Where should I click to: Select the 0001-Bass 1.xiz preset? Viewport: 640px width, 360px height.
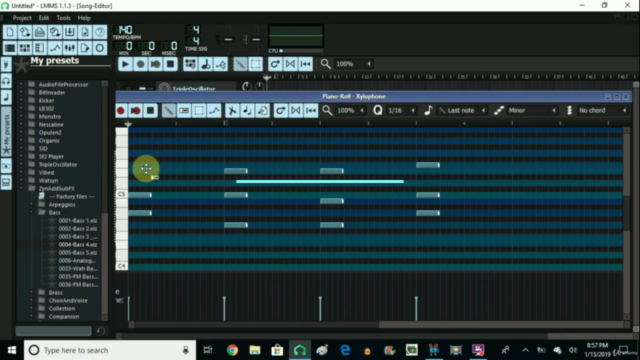tap(78, 220)
